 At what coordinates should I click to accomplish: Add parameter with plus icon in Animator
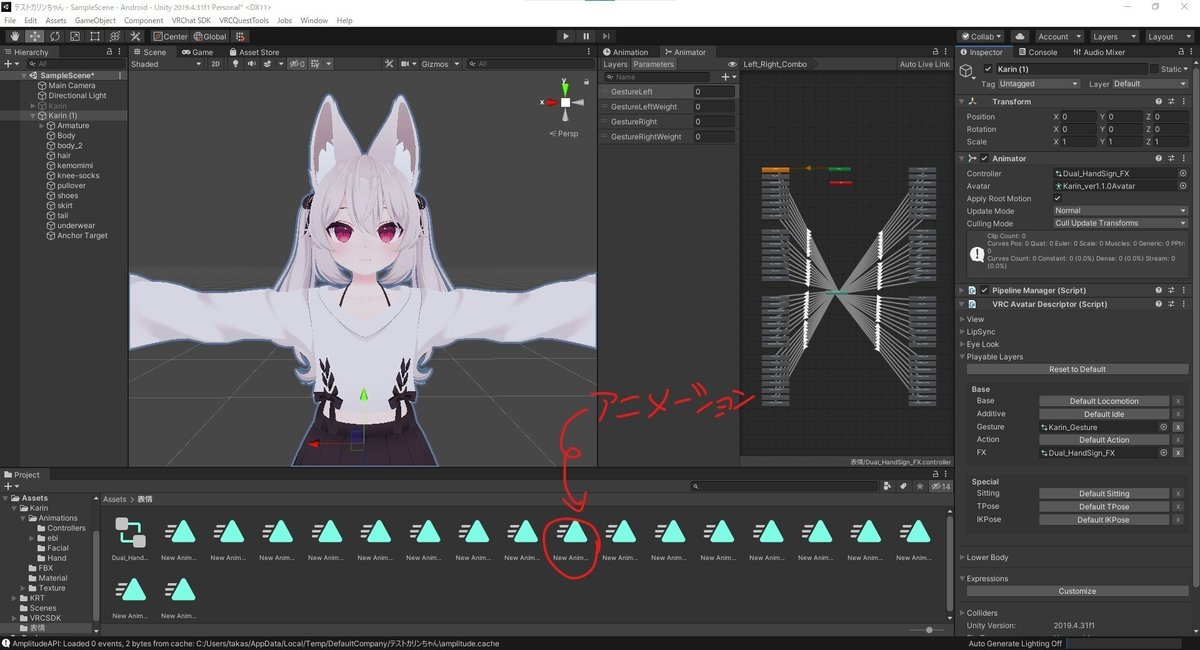727,77
